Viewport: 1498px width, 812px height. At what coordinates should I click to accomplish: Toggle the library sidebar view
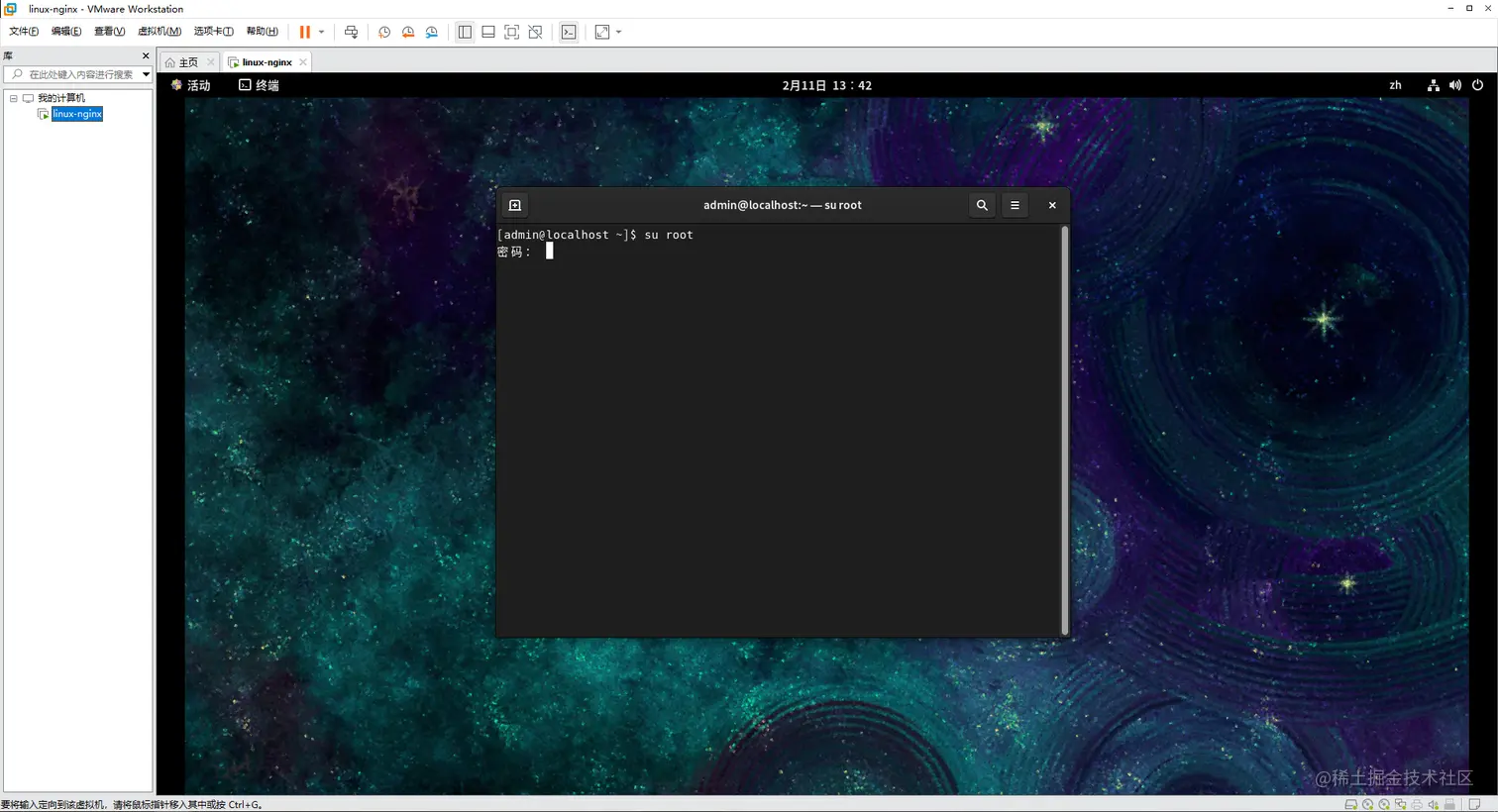[465, 32]
